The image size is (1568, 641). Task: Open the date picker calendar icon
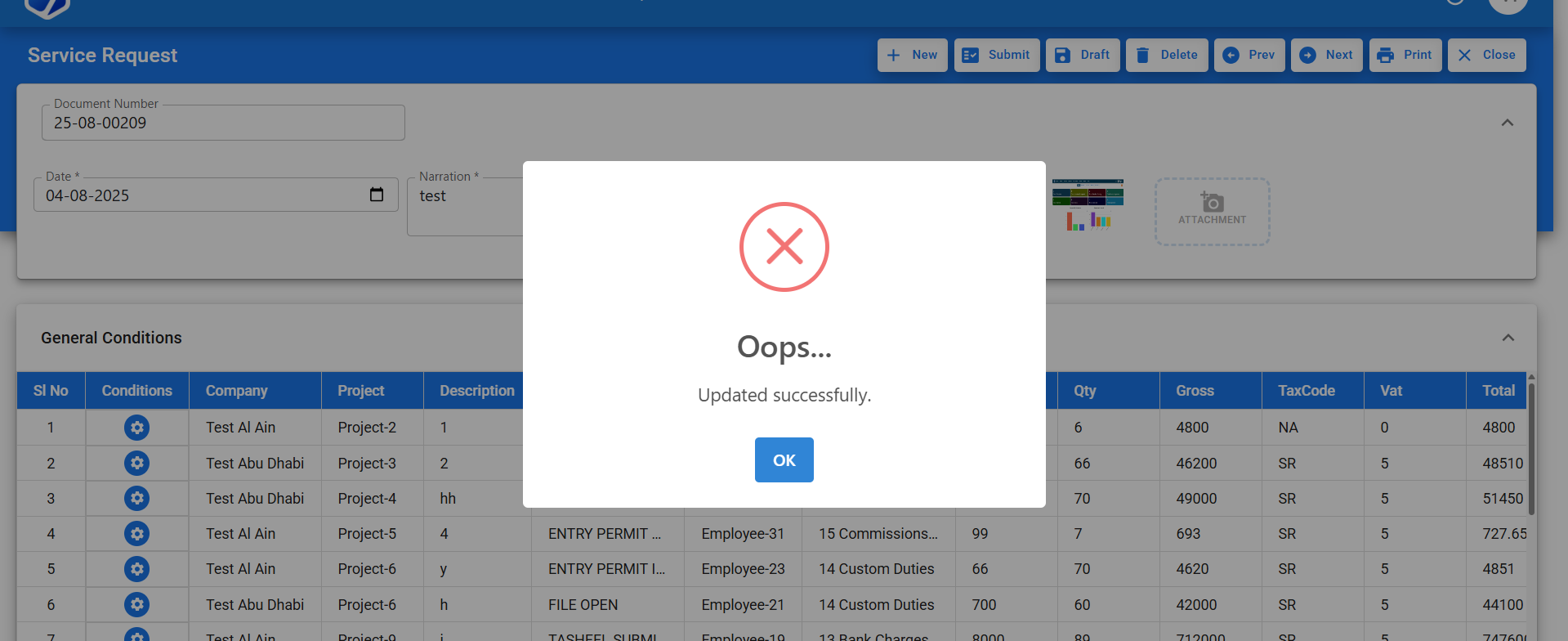(377, 195)
